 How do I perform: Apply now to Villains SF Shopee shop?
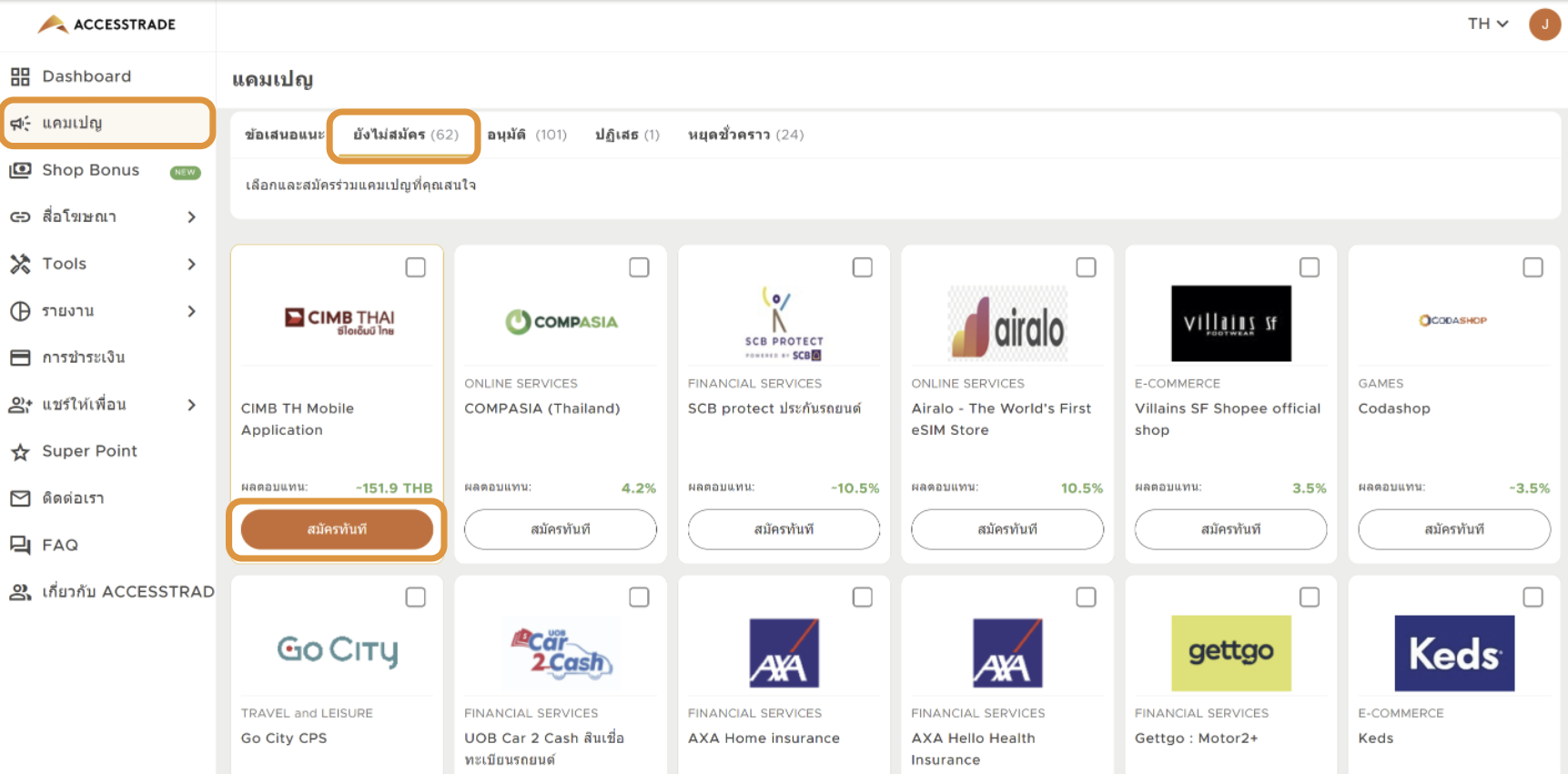coord(1231,529)
